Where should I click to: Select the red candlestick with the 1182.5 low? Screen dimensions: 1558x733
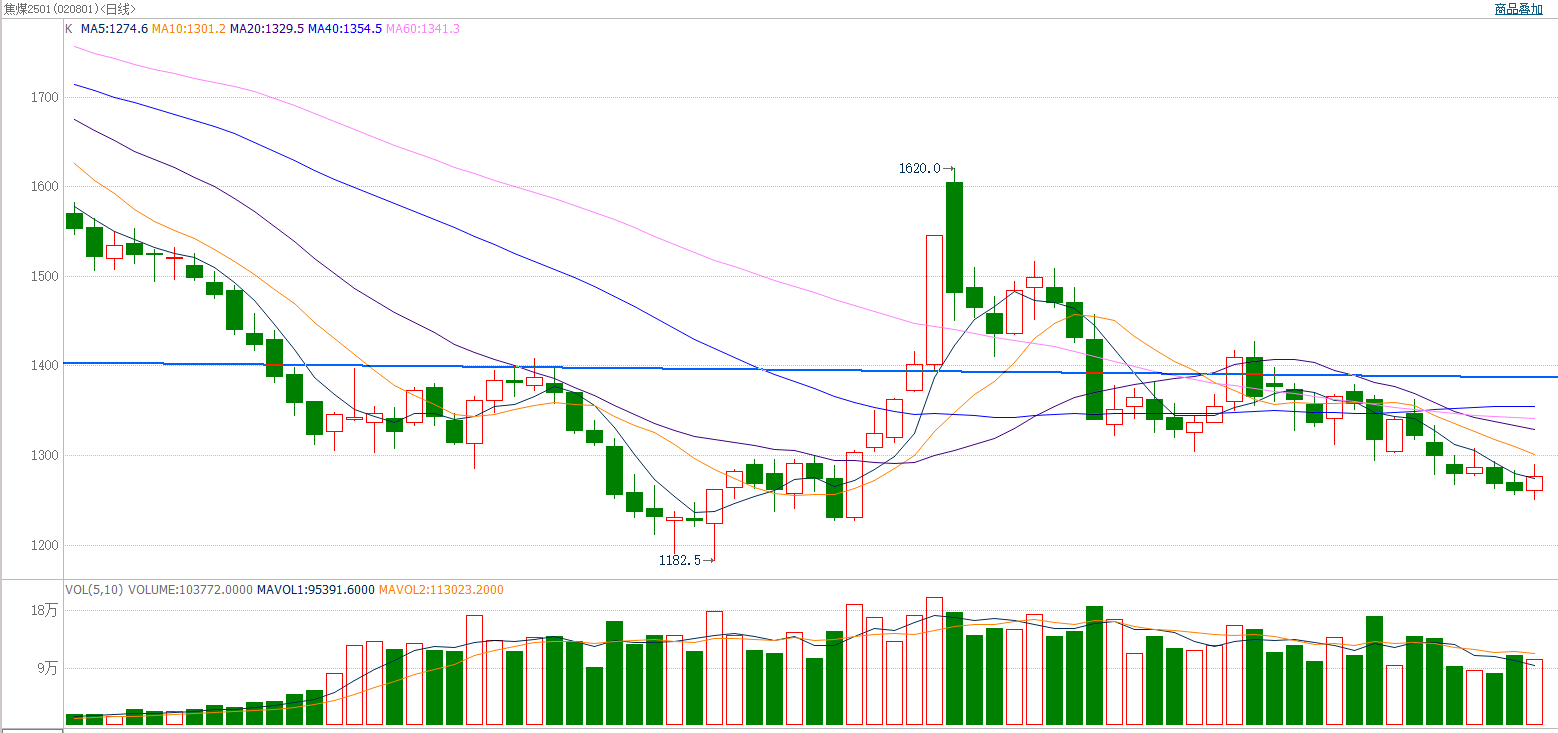pos(714,506)
